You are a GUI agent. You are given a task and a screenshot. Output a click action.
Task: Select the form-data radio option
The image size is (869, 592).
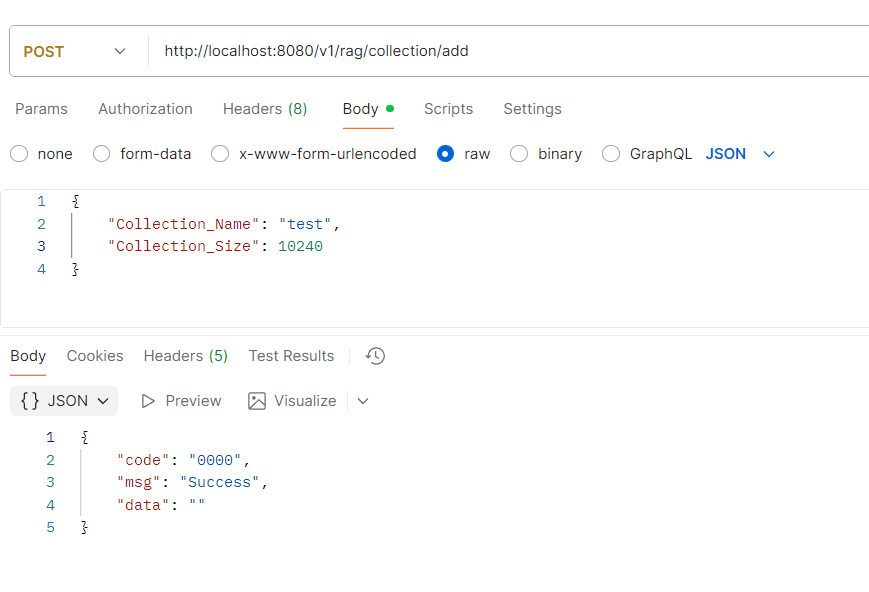[102, 154]
